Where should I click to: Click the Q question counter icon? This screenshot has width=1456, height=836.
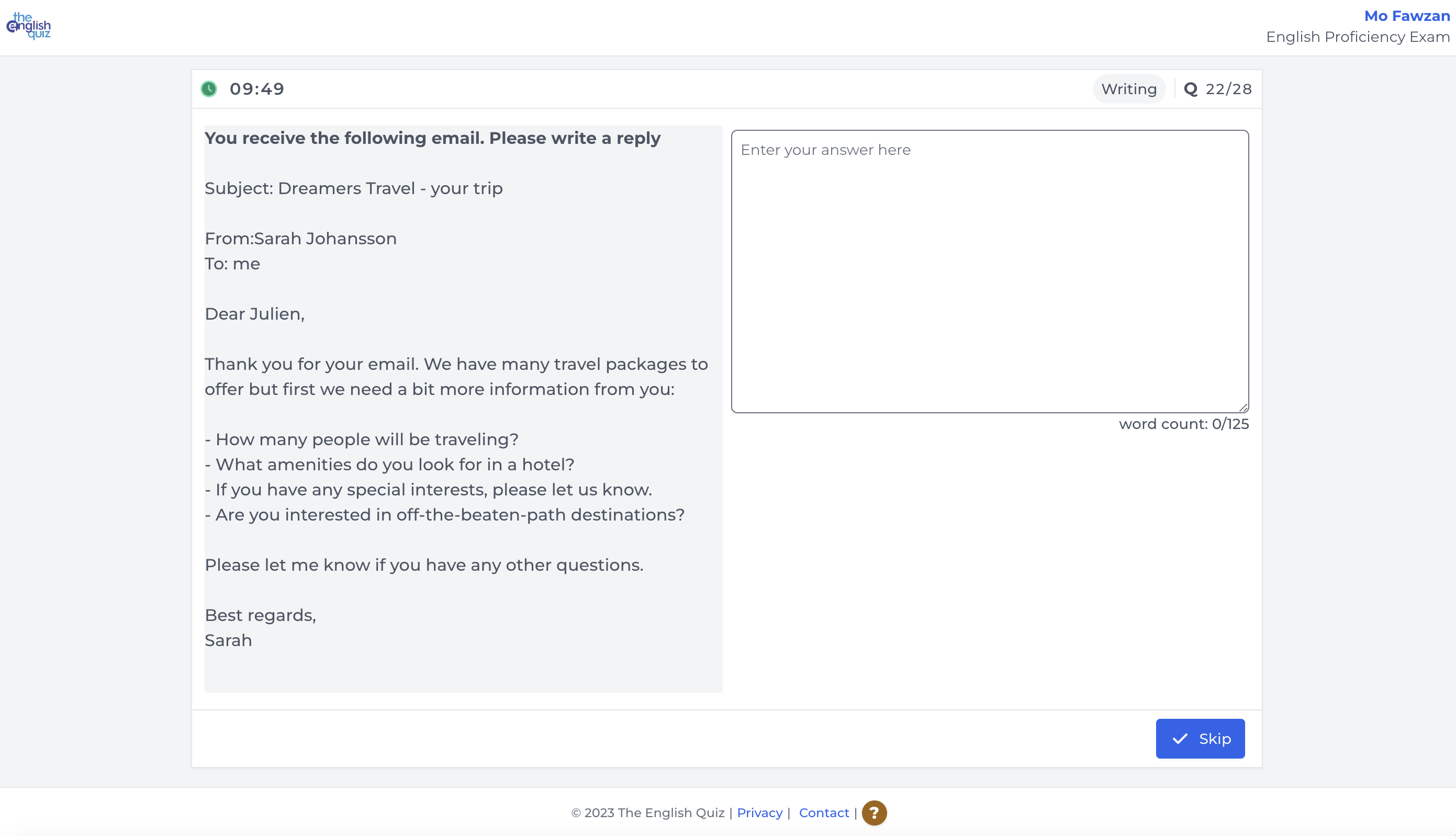click(1191, 89)
